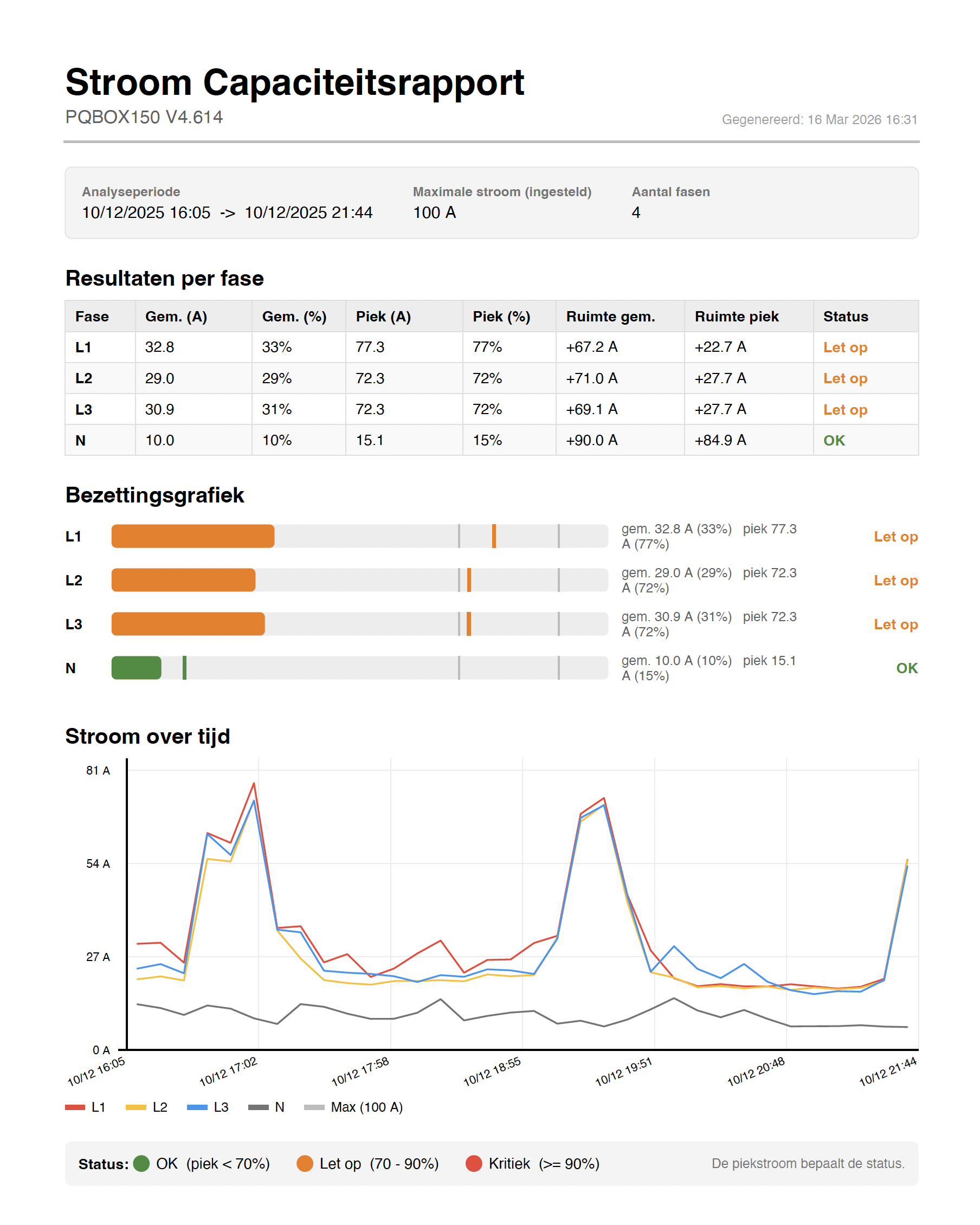Click the orange Let op status dot
This screenshot has width=980, height=1225.
(x=305, y=1163)
